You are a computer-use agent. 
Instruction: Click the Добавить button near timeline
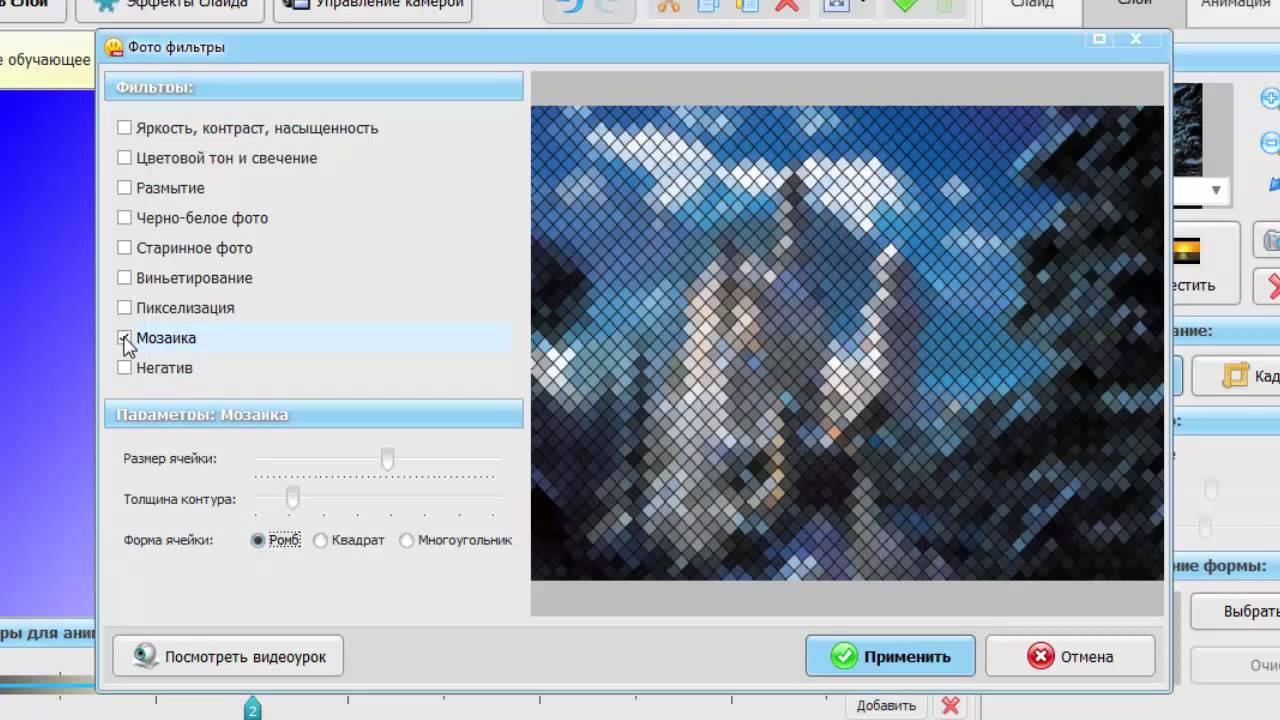(886, 706)
